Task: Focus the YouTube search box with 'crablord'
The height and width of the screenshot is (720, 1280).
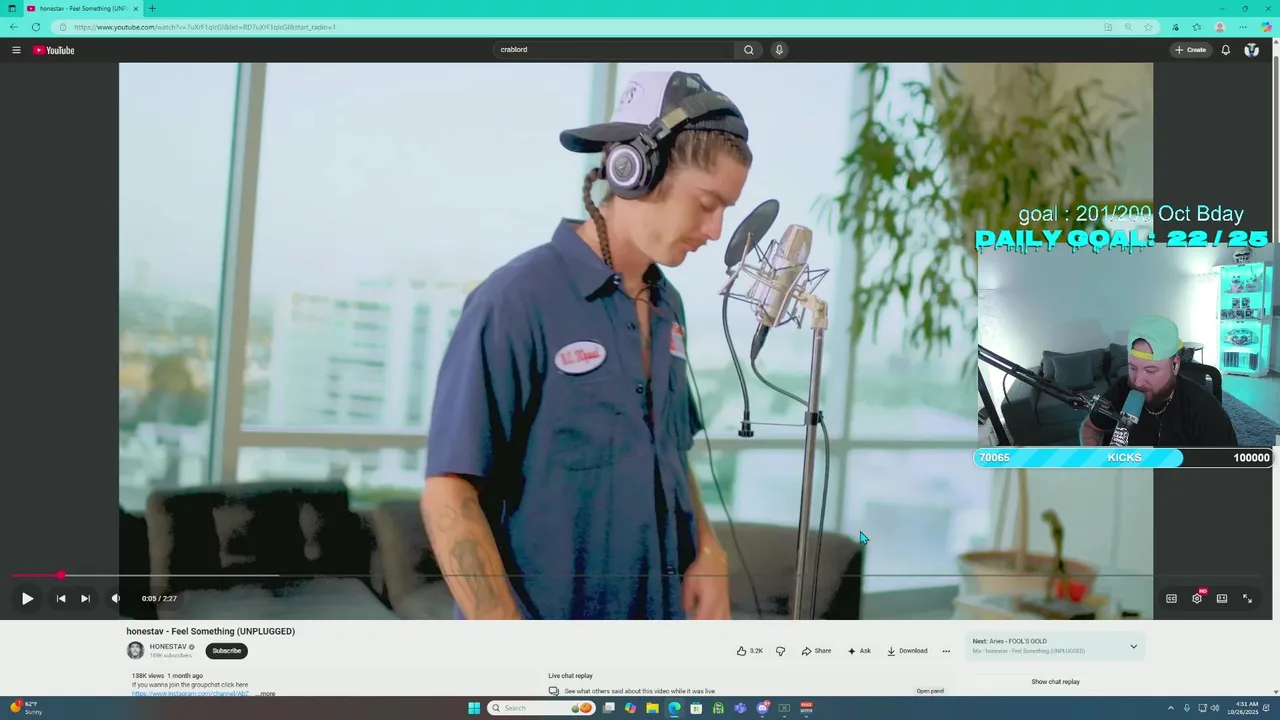Action: 613,50
